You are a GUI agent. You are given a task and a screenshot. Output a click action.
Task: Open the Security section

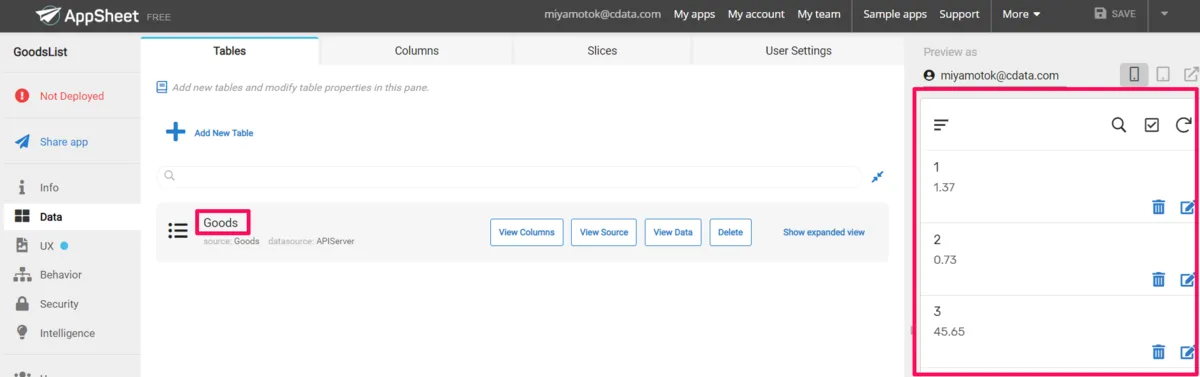coord(59,304)
